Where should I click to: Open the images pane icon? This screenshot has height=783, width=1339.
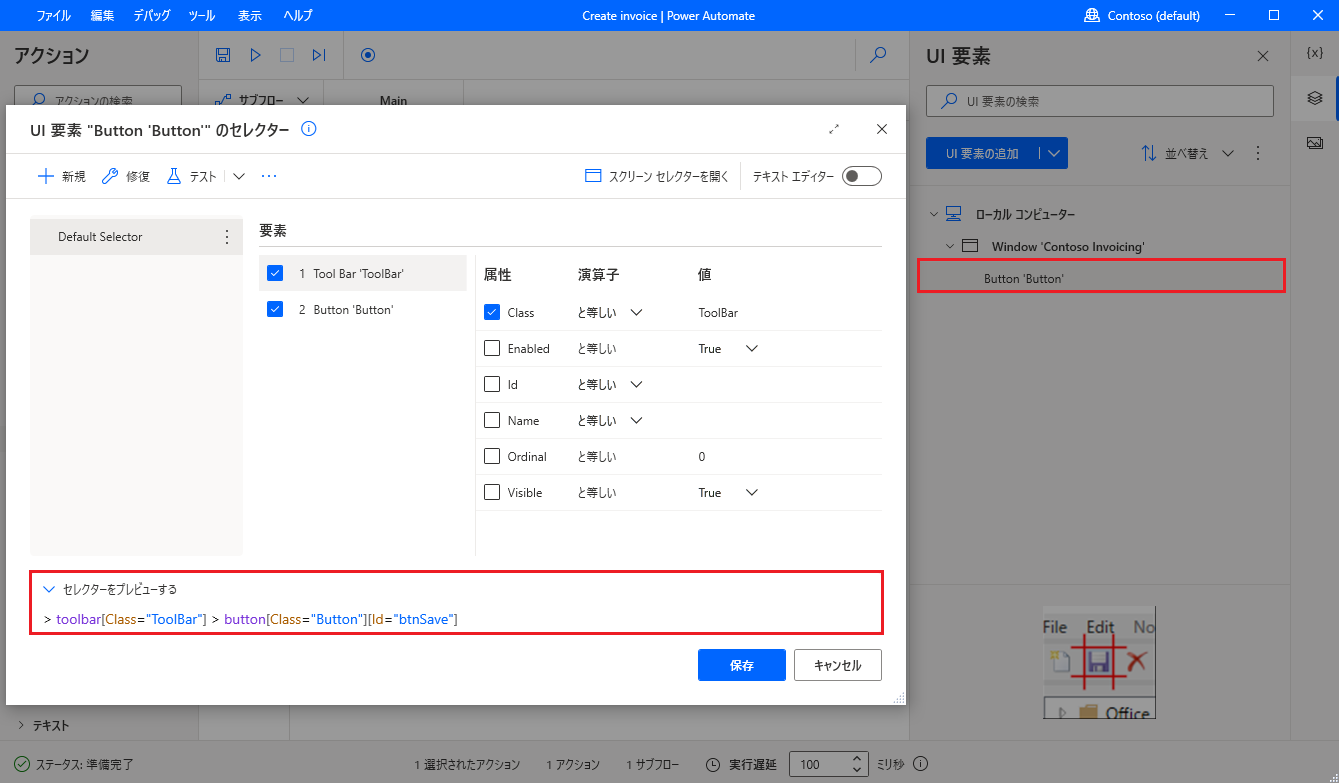1315,143
